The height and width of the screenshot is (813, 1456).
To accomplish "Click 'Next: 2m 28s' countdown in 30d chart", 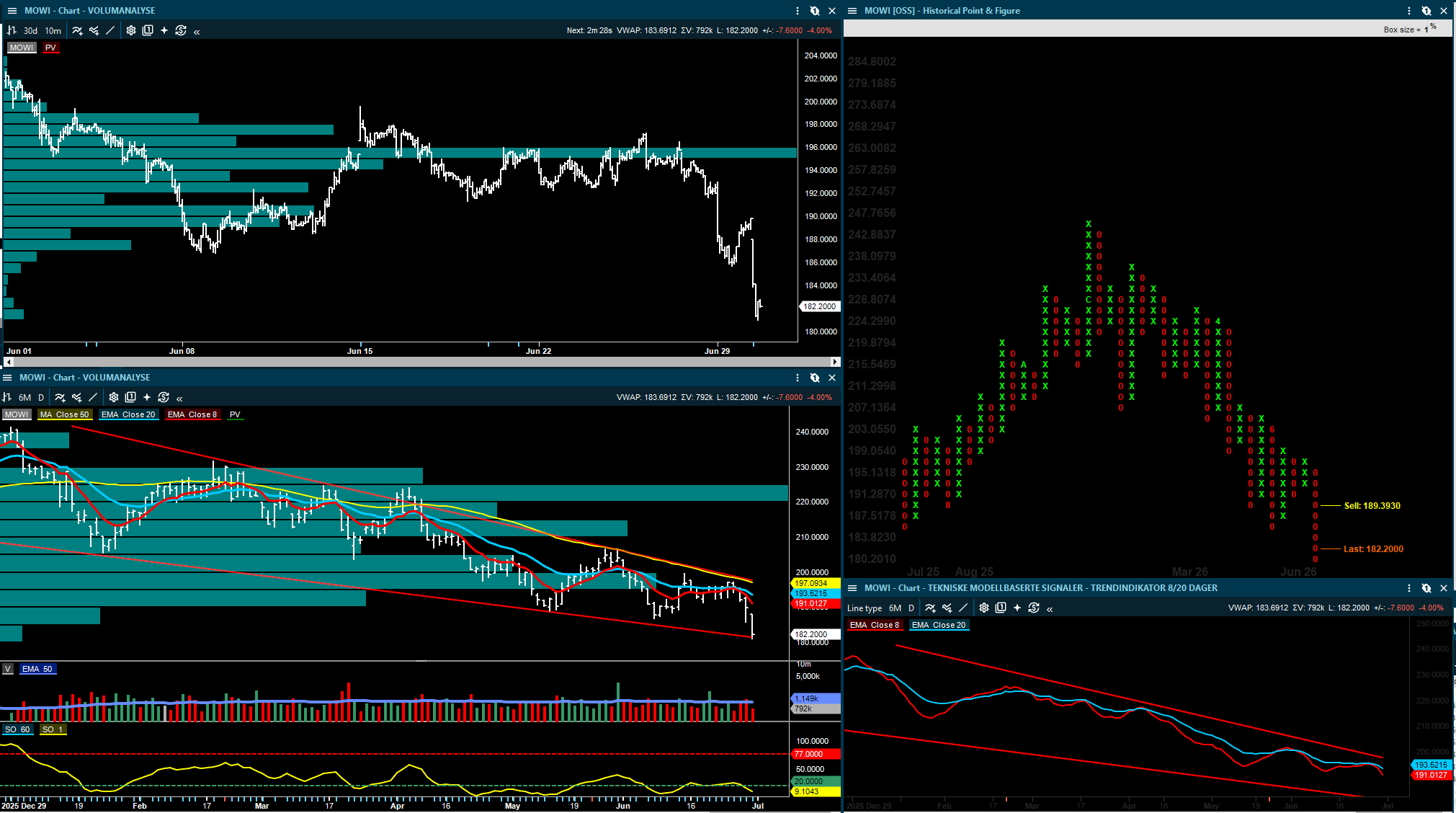I will point(589,30).
